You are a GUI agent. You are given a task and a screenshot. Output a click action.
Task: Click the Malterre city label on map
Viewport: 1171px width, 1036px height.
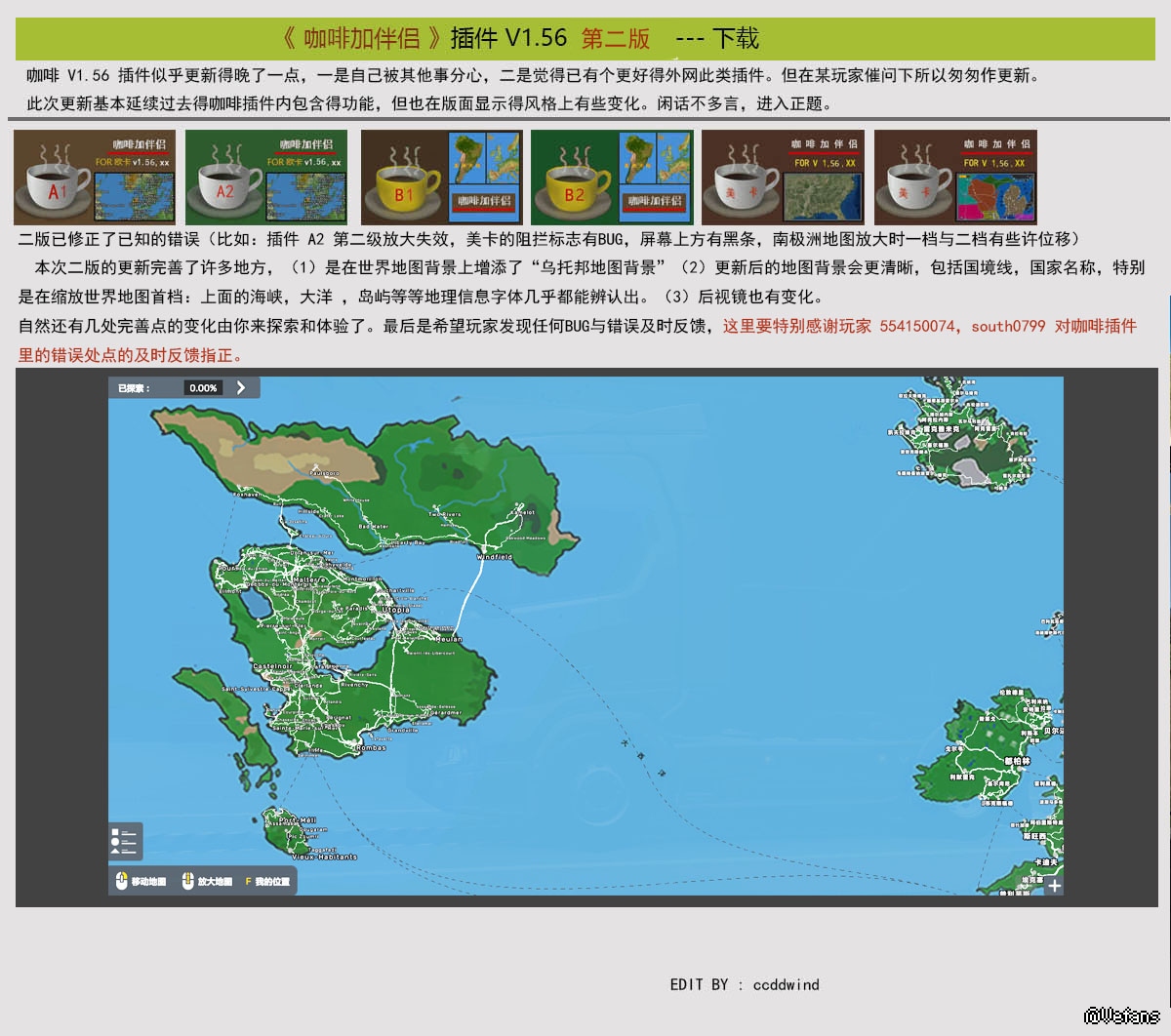click(x=310, y=579)
